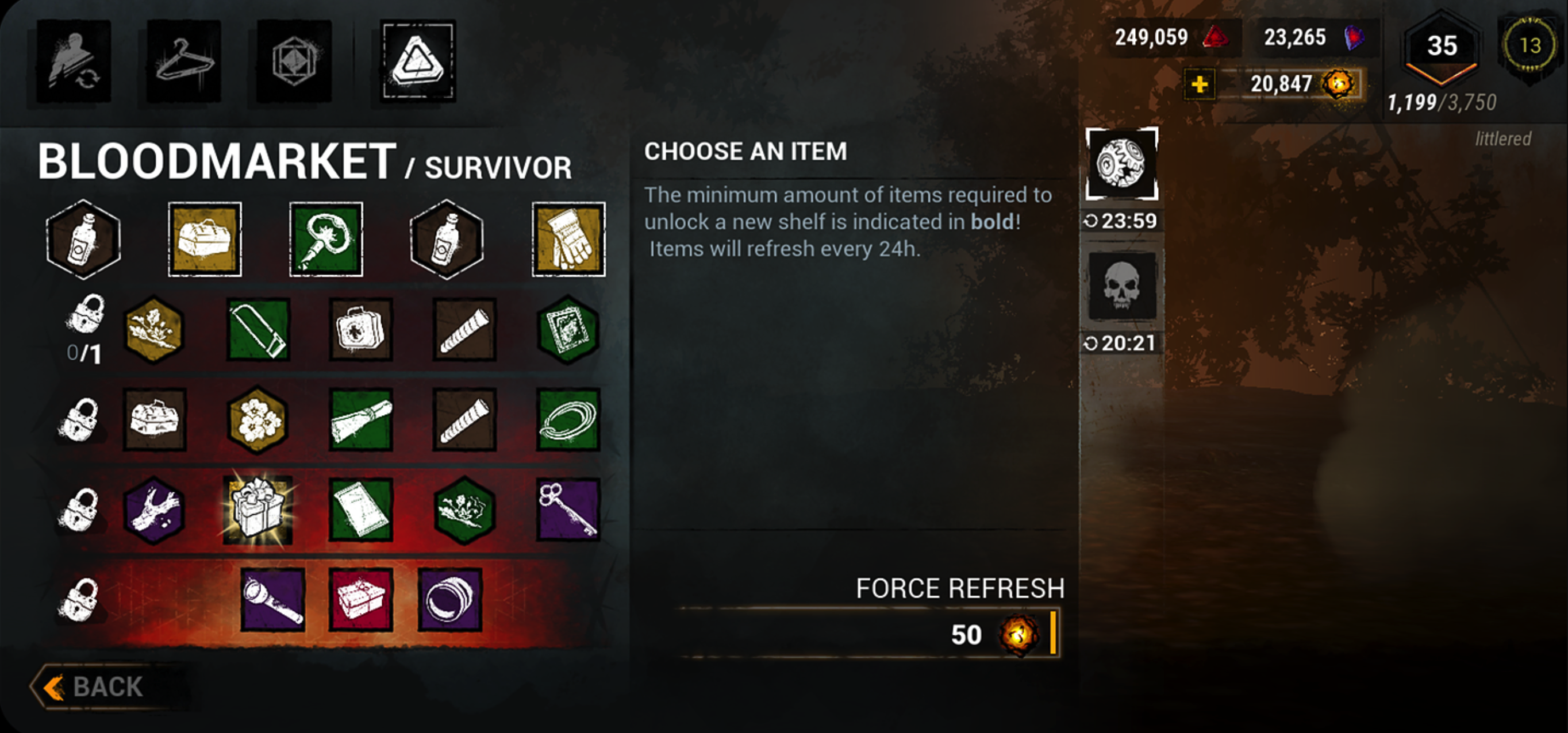Open the clothes hanger customization tab
The image size is (1568, 733).
coord(184,60)
